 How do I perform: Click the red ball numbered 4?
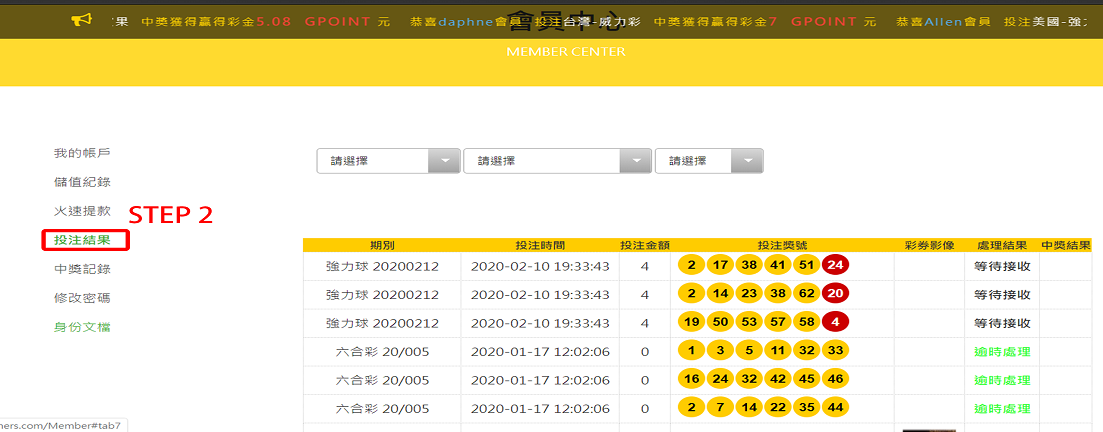coord(835,323)
